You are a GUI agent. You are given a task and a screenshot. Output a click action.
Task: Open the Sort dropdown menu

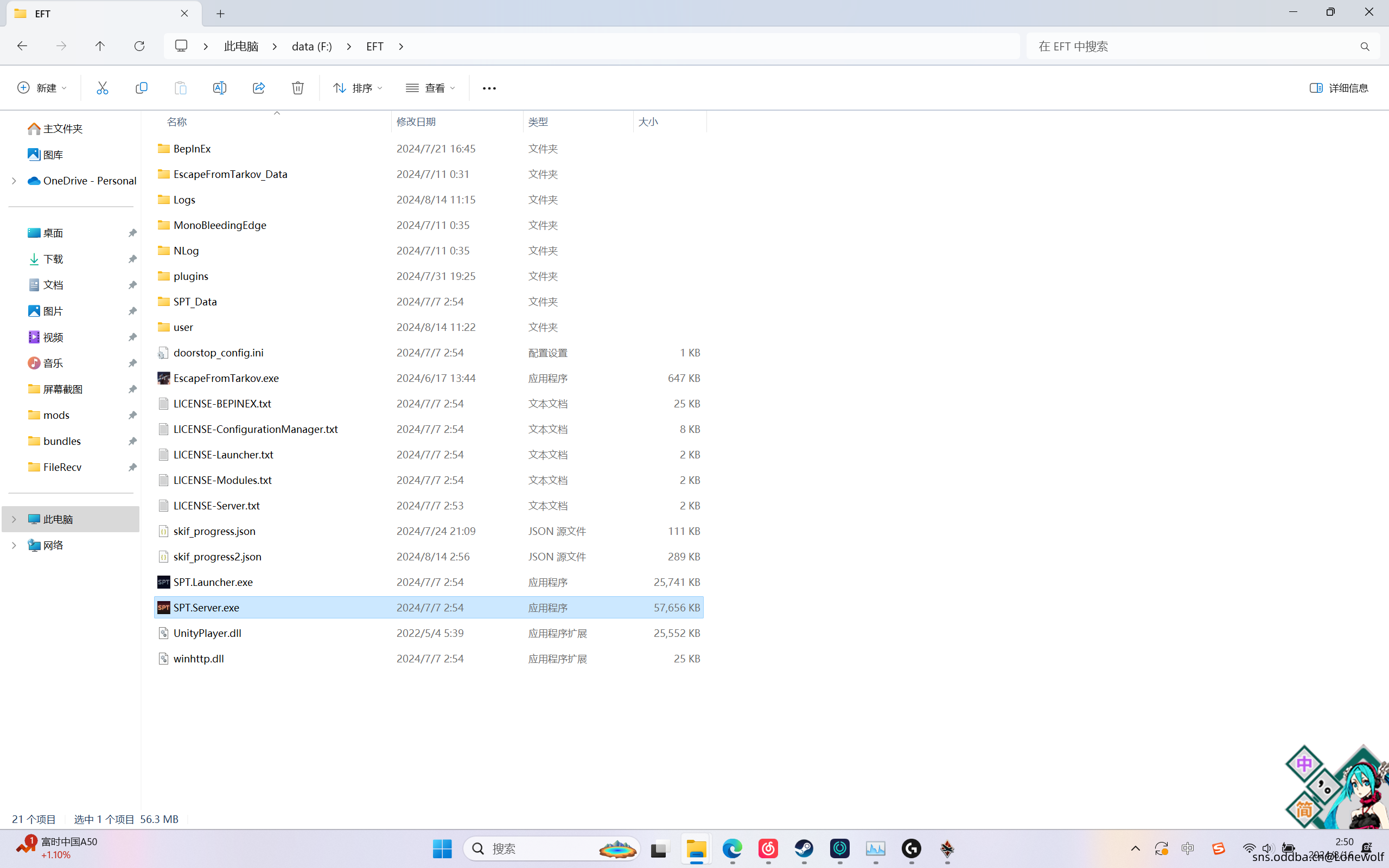pyautogui.click(x=357, y=88)
